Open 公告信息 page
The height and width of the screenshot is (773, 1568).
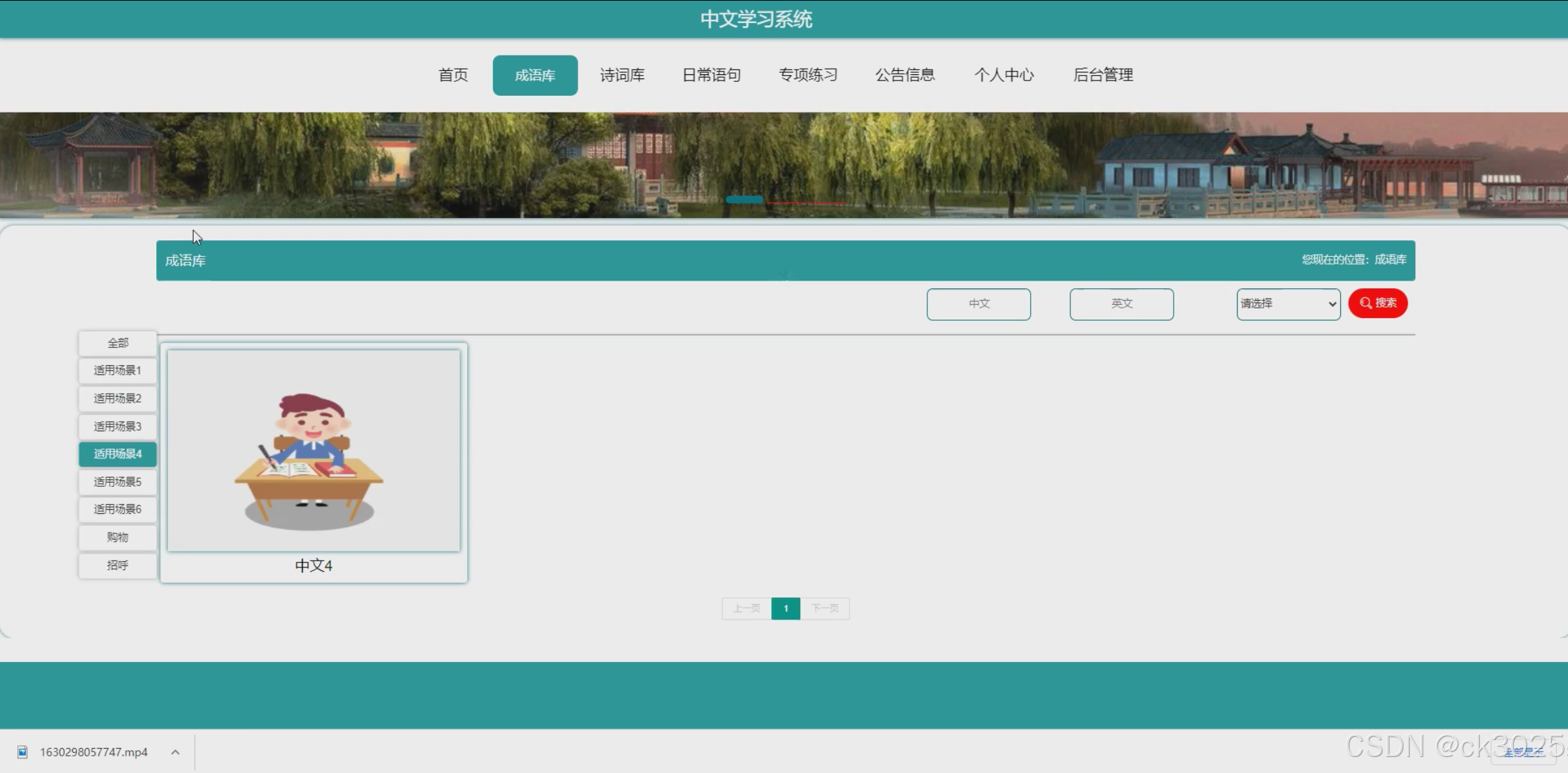click(x=904, y=75)
